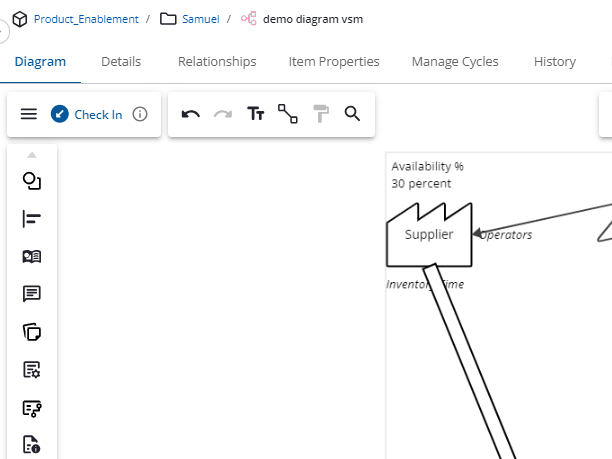Open the hamburger menu in the toolbar

coord(29,114)
